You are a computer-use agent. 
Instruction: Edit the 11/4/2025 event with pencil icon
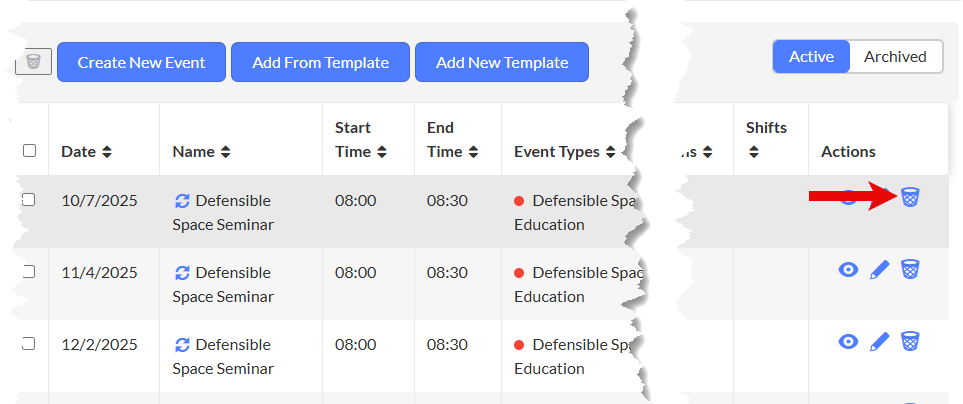879,269
